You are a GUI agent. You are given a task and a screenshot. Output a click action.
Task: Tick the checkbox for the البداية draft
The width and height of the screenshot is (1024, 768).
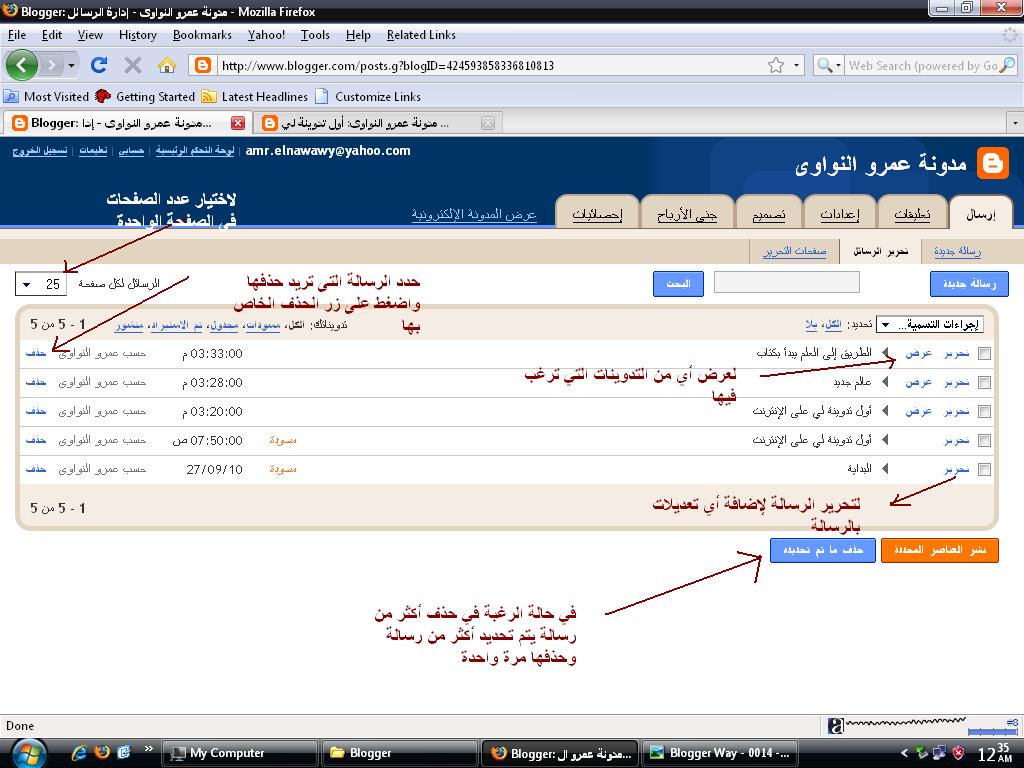coord(984,470)
